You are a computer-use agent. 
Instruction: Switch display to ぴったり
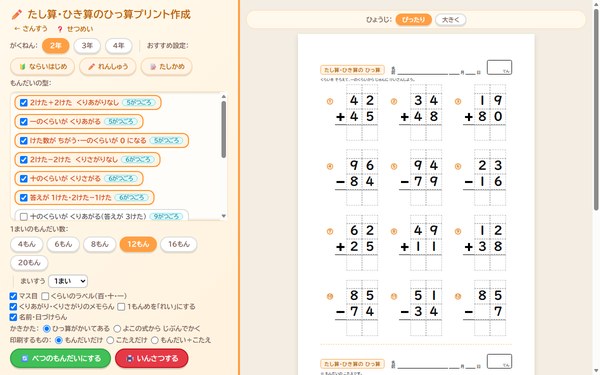click(413, 20)
